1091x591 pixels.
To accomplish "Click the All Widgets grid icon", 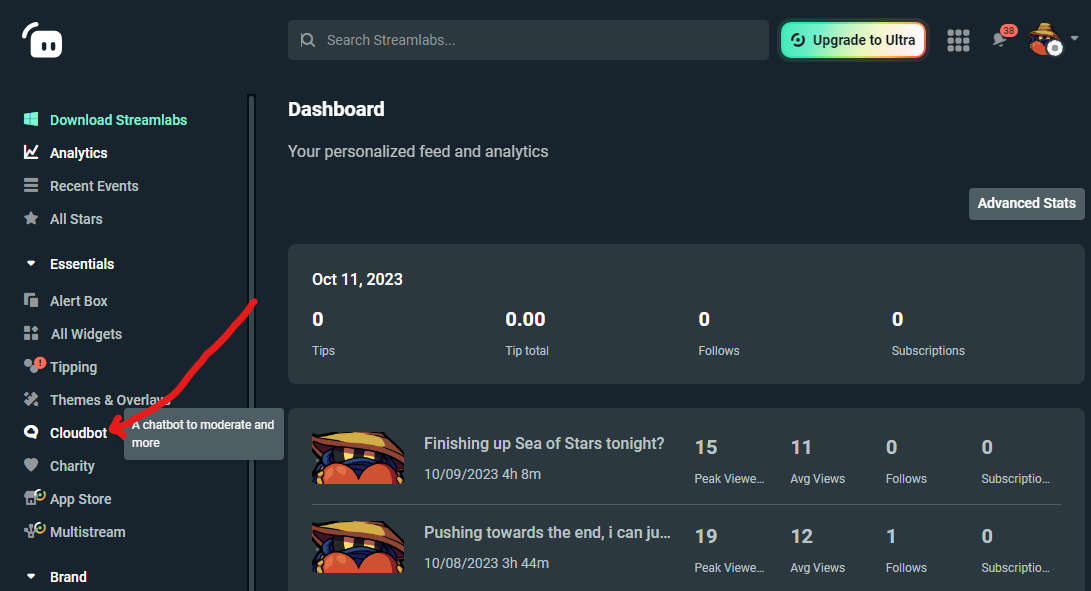I will [31, 333].
